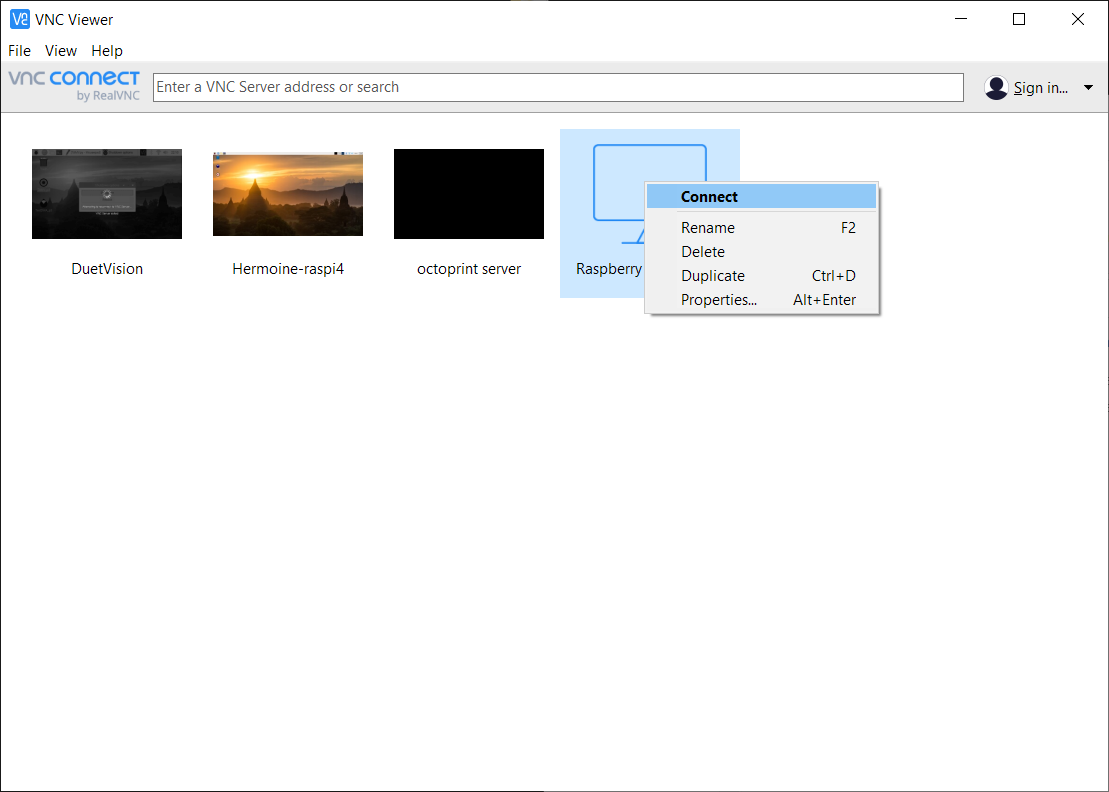1109x792 pixels.
Task: Click the VNC Server address search field
Action: 558,87
